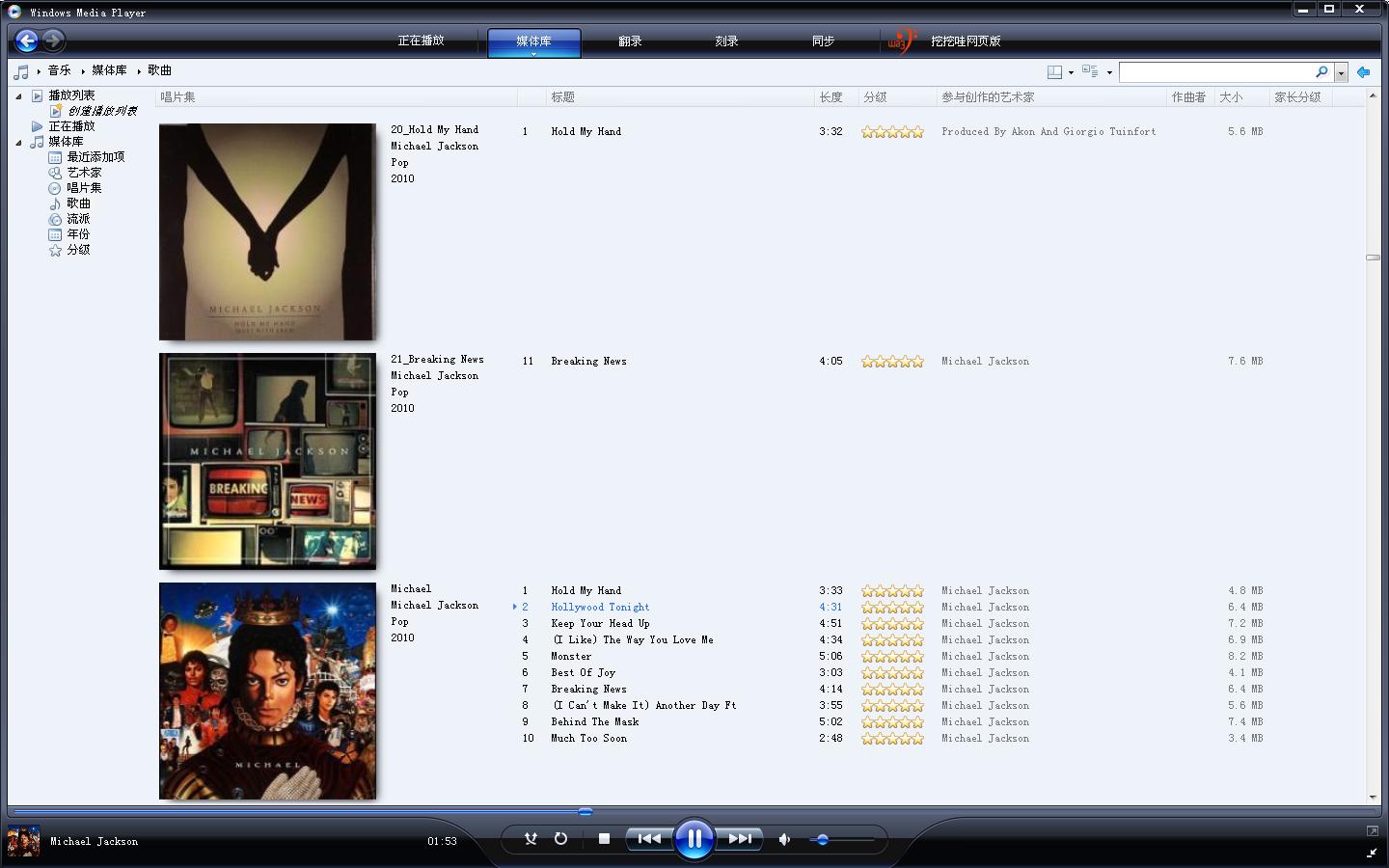1389x868 pixels.
Task: Switch to the 翻录 (Rip) tab
Action: (630, 41)
